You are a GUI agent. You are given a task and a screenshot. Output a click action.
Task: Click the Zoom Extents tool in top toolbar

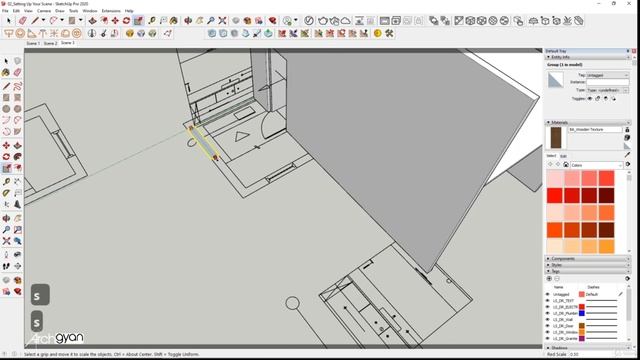(222, 20)
